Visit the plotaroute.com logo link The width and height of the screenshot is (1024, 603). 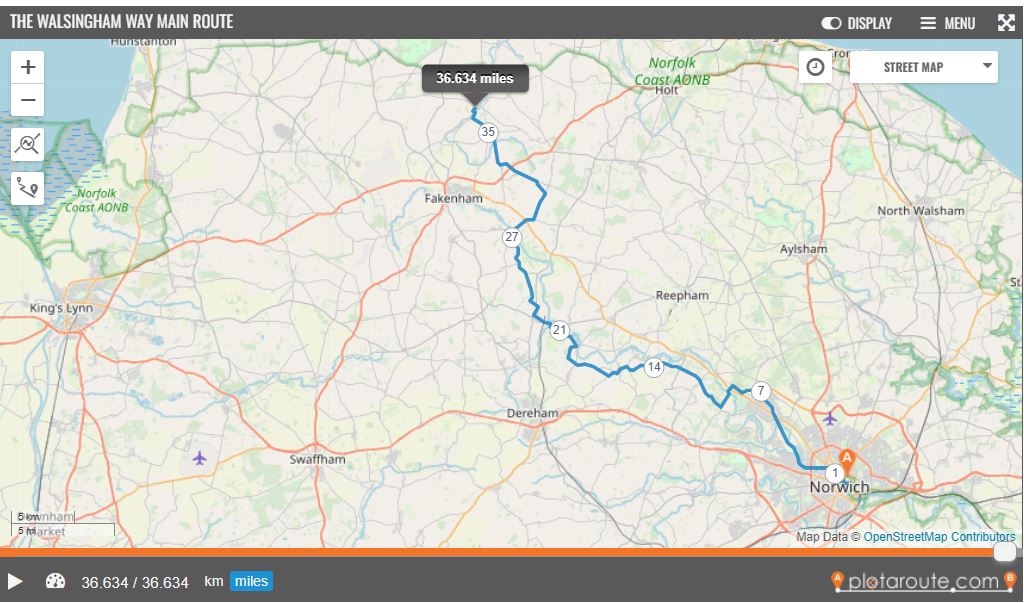(x=923, y=581)
